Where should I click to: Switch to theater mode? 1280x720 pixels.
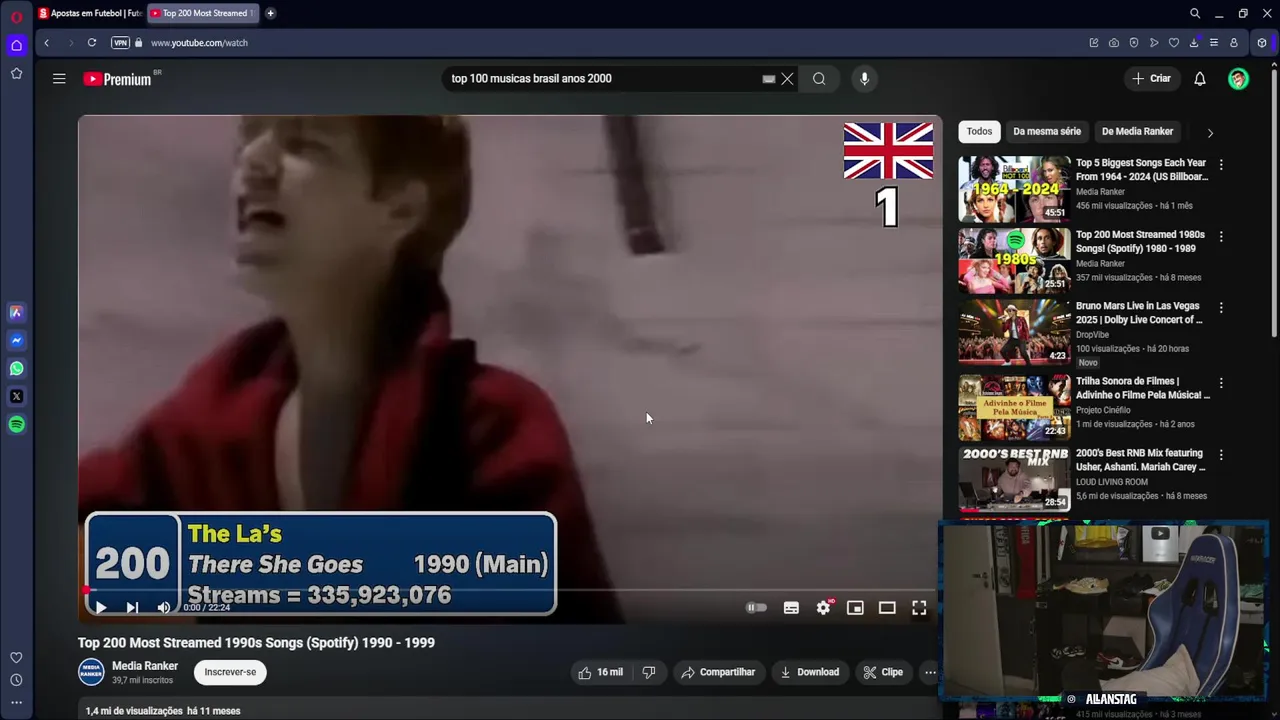887,608
